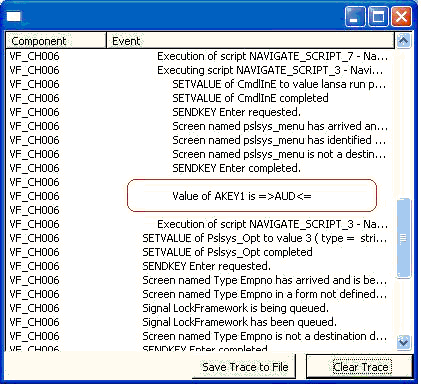The image size is (421, 386).
Task: Select row 'SETVALUE of CmdlInE completed'
Action: tap(200, 98)
